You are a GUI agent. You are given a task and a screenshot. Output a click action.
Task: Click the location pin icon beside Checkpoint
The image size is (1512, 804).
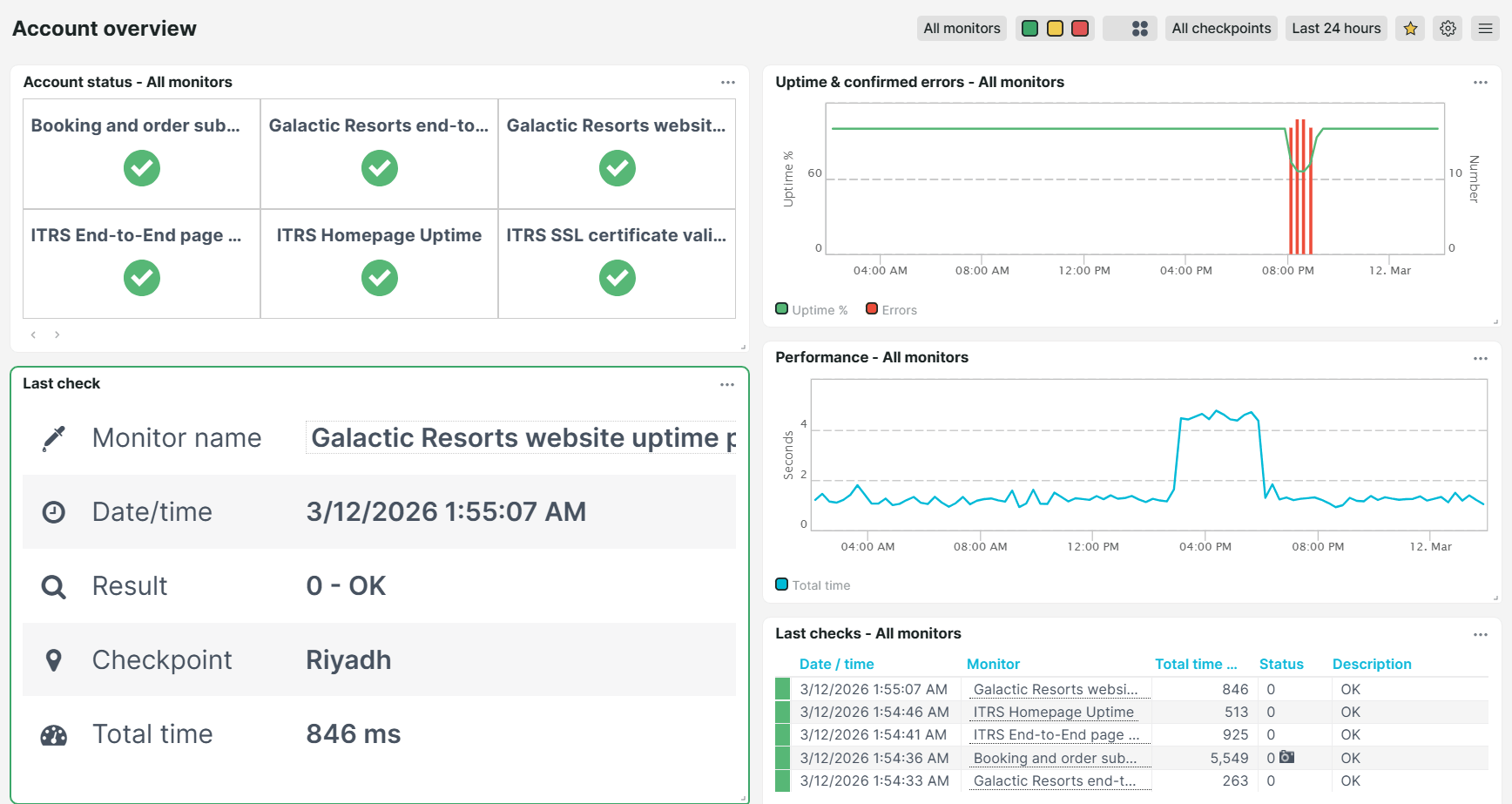tap(53, 659)
